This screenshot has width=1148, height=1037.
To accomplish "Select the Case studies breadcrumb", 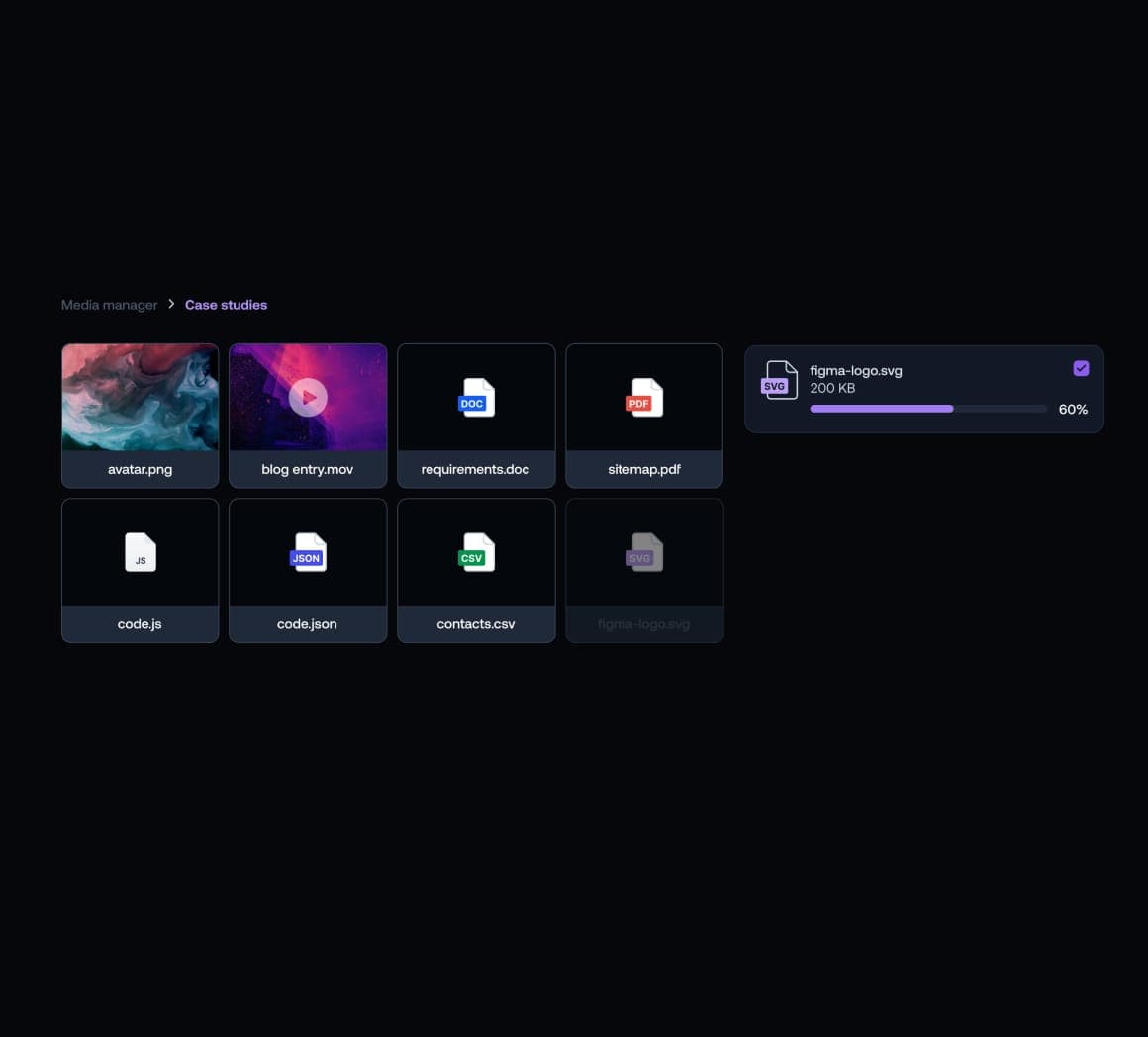I will pos(226,305).
